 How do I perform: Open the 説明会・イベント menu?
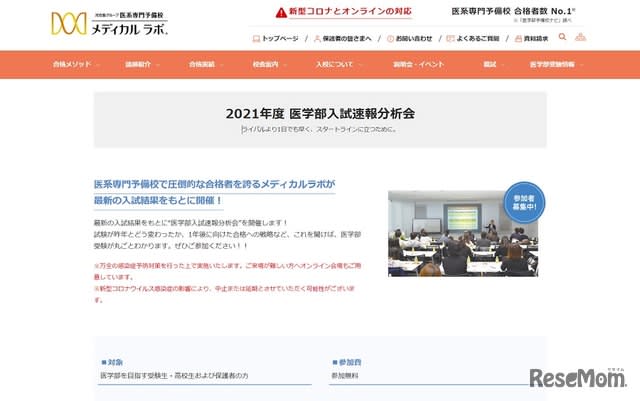pyautogui.click(x=418, y=65)
